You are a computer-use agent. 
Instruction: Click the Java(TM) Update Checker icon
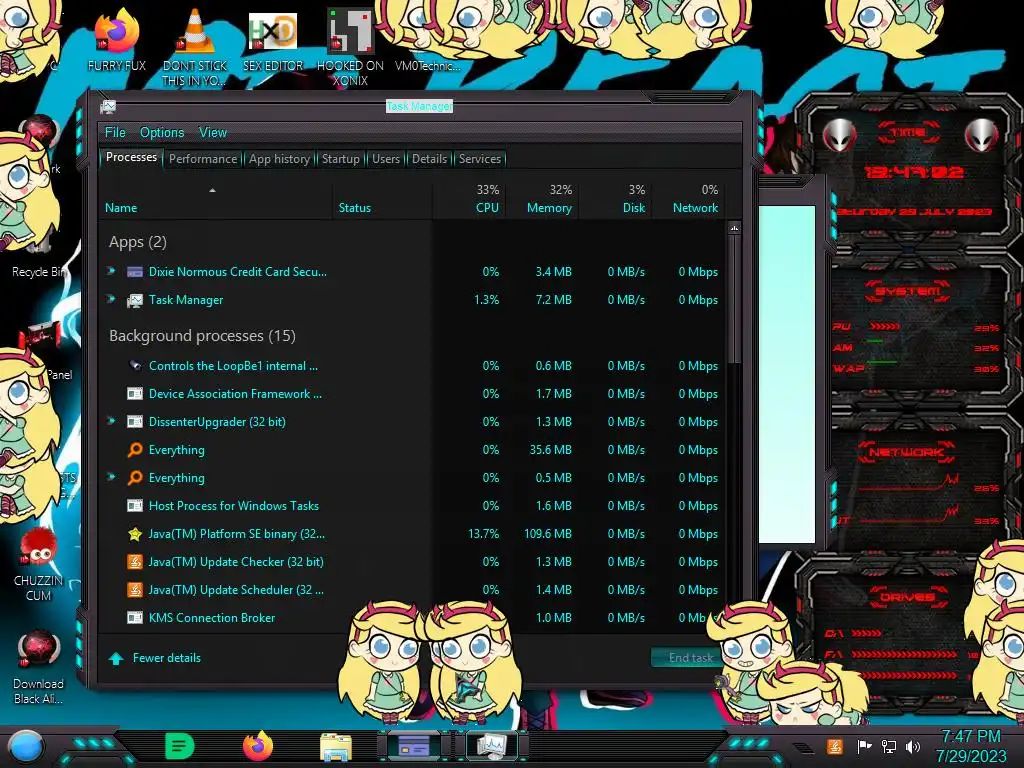click(x=135, y=562)
